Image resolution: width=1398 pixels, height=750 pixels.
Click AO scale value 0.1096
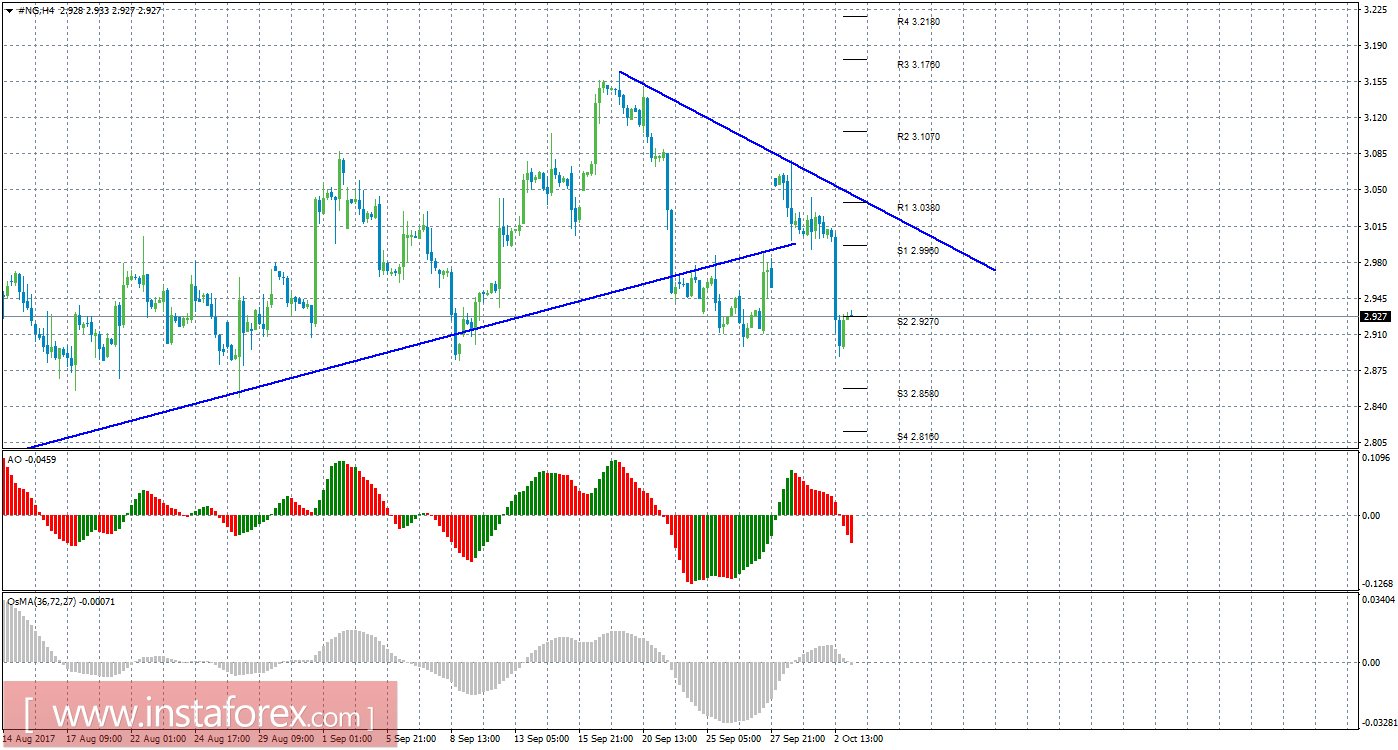click(1377, 458)
